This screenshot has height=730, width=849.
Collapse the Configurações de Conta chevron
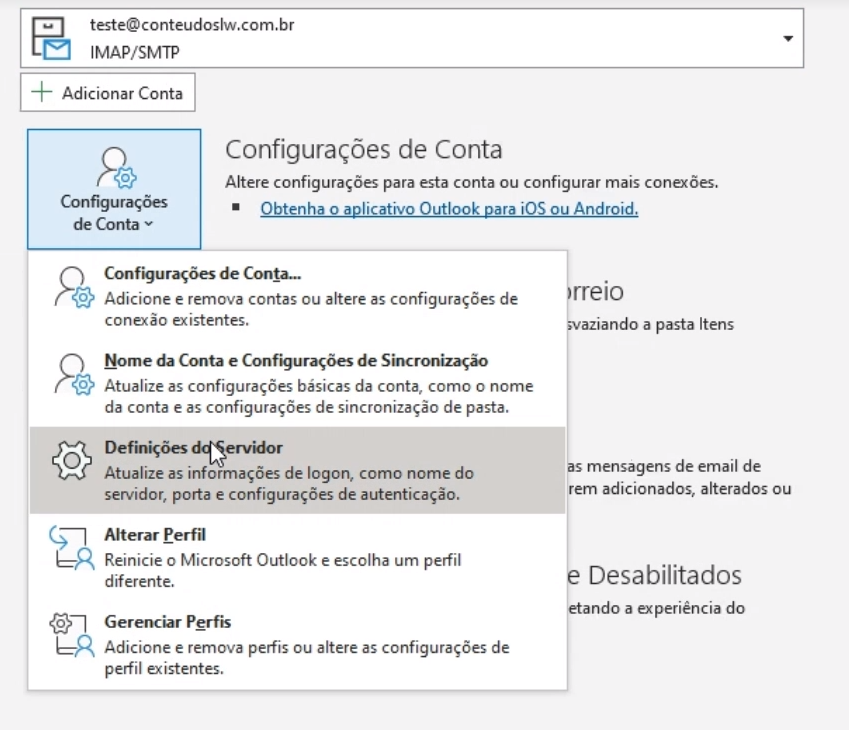tap(149, 225)
